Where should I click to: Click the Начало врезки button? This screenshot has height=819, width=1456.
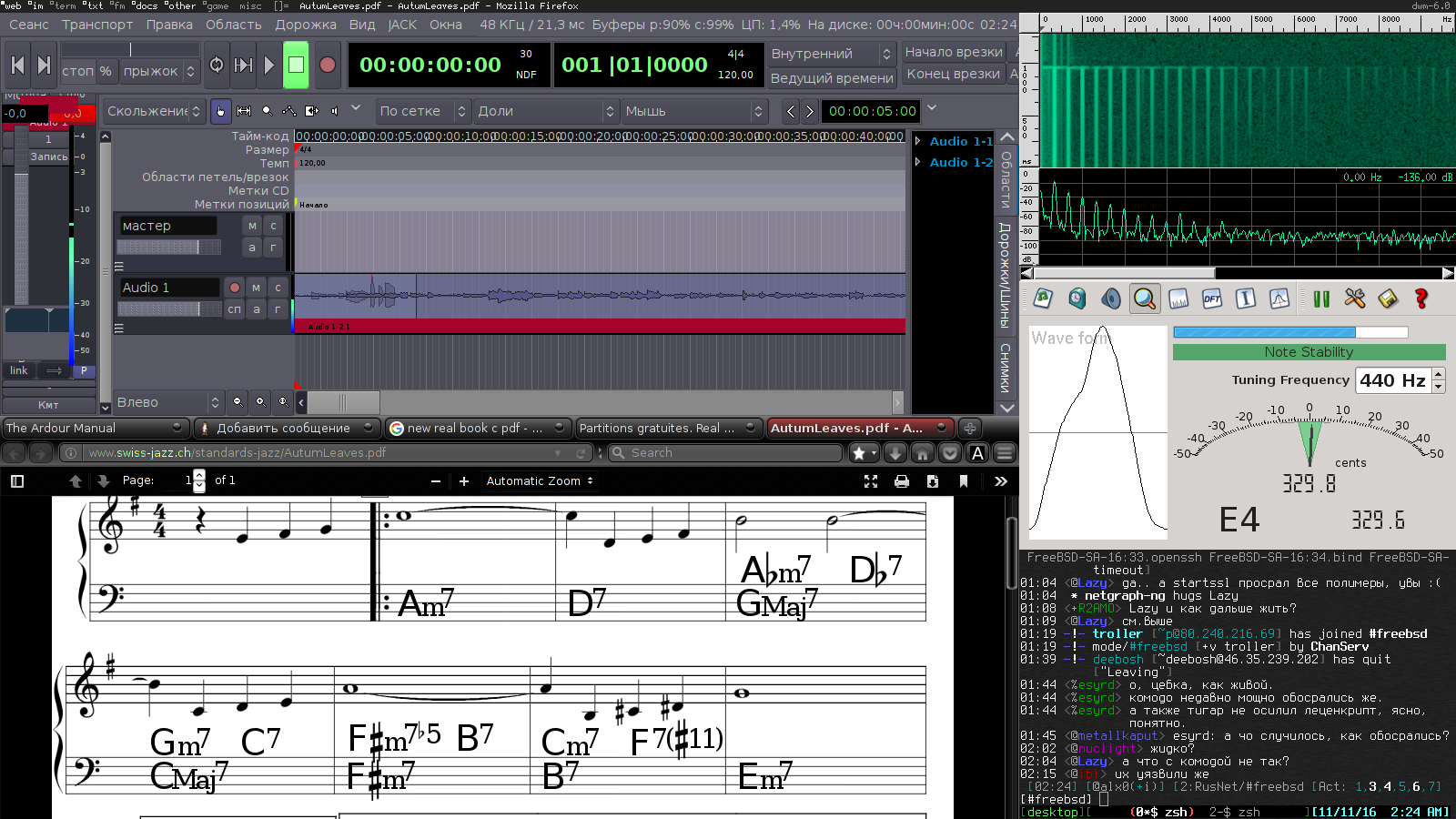tap(954, 52)
